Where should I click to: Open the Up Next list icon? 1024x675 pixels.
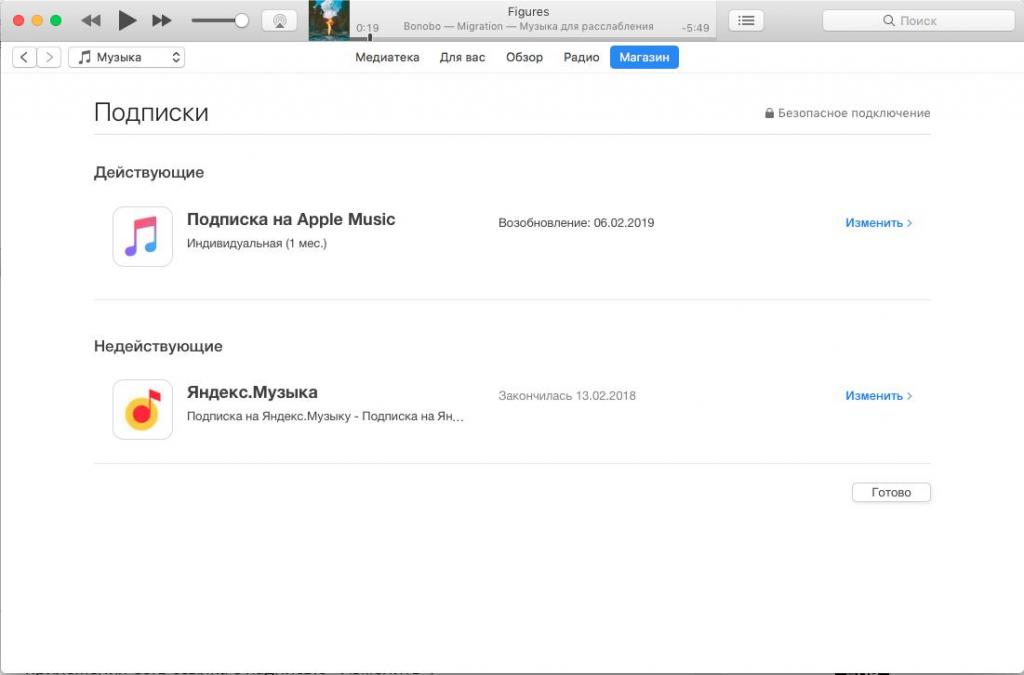(746, 21)
